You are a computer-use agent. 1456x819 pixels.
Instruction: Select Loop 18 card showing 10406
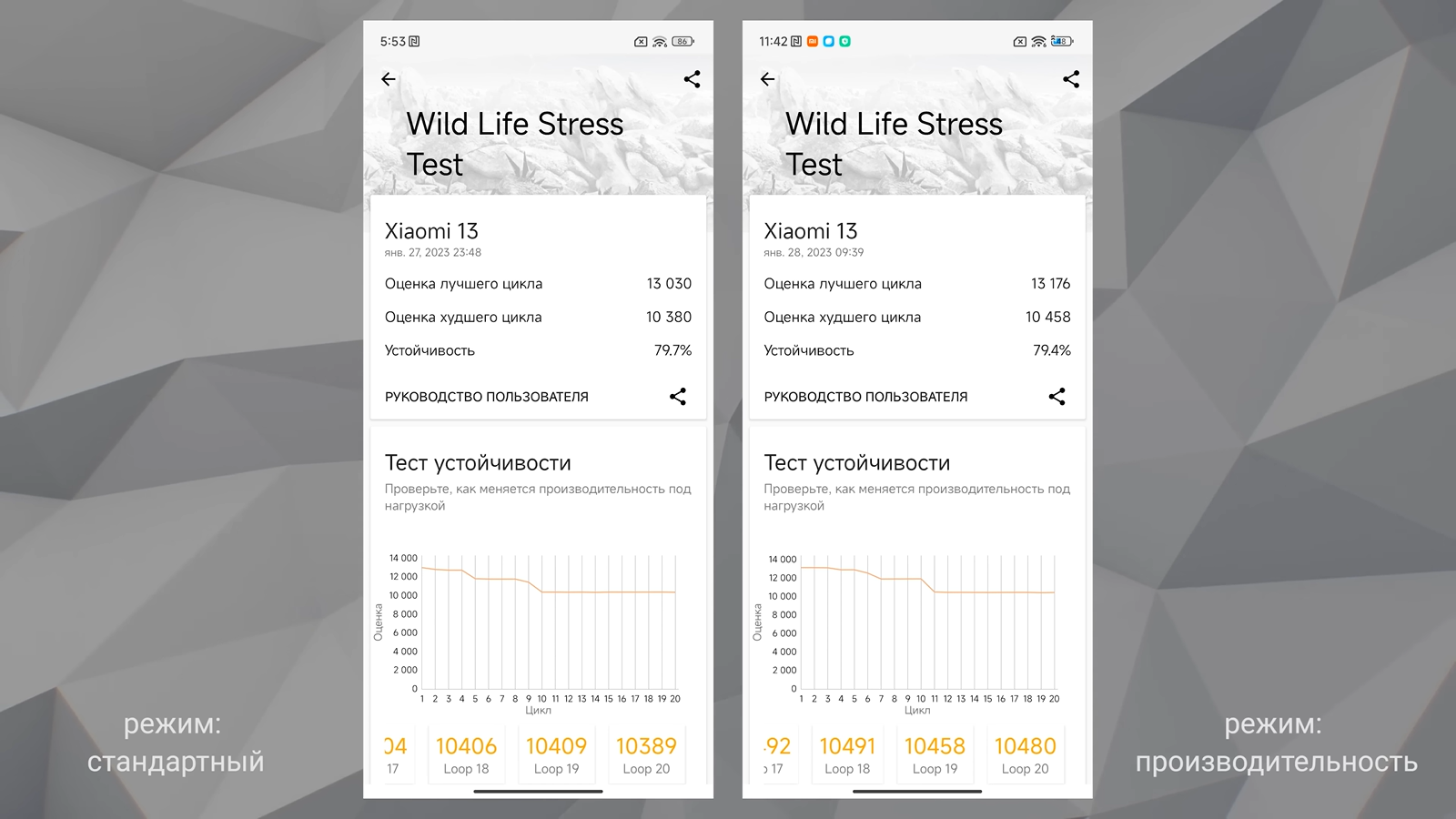[x=466, y=754]
